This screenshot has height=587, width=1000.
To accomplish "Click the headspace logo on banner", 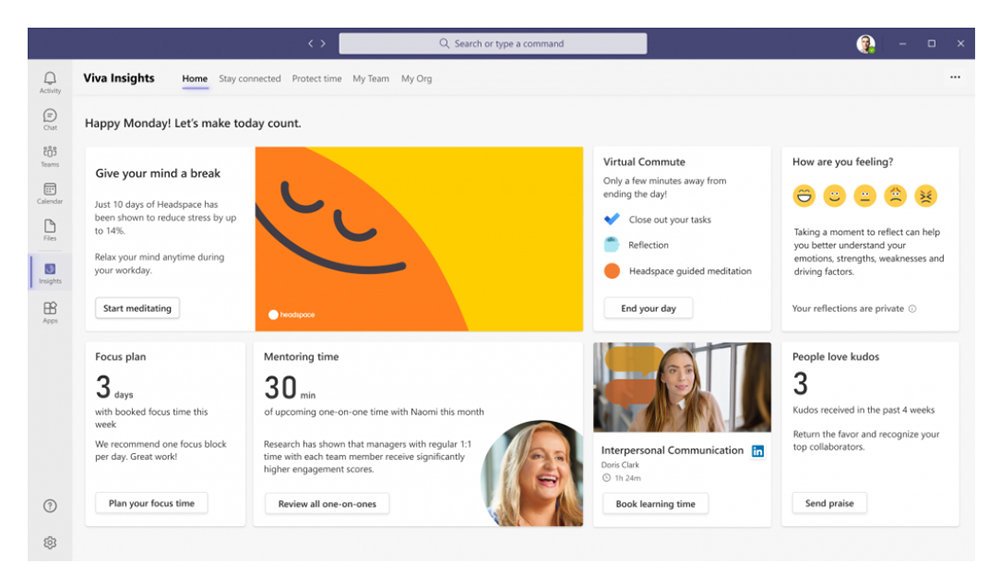I will tap(291, 315).
